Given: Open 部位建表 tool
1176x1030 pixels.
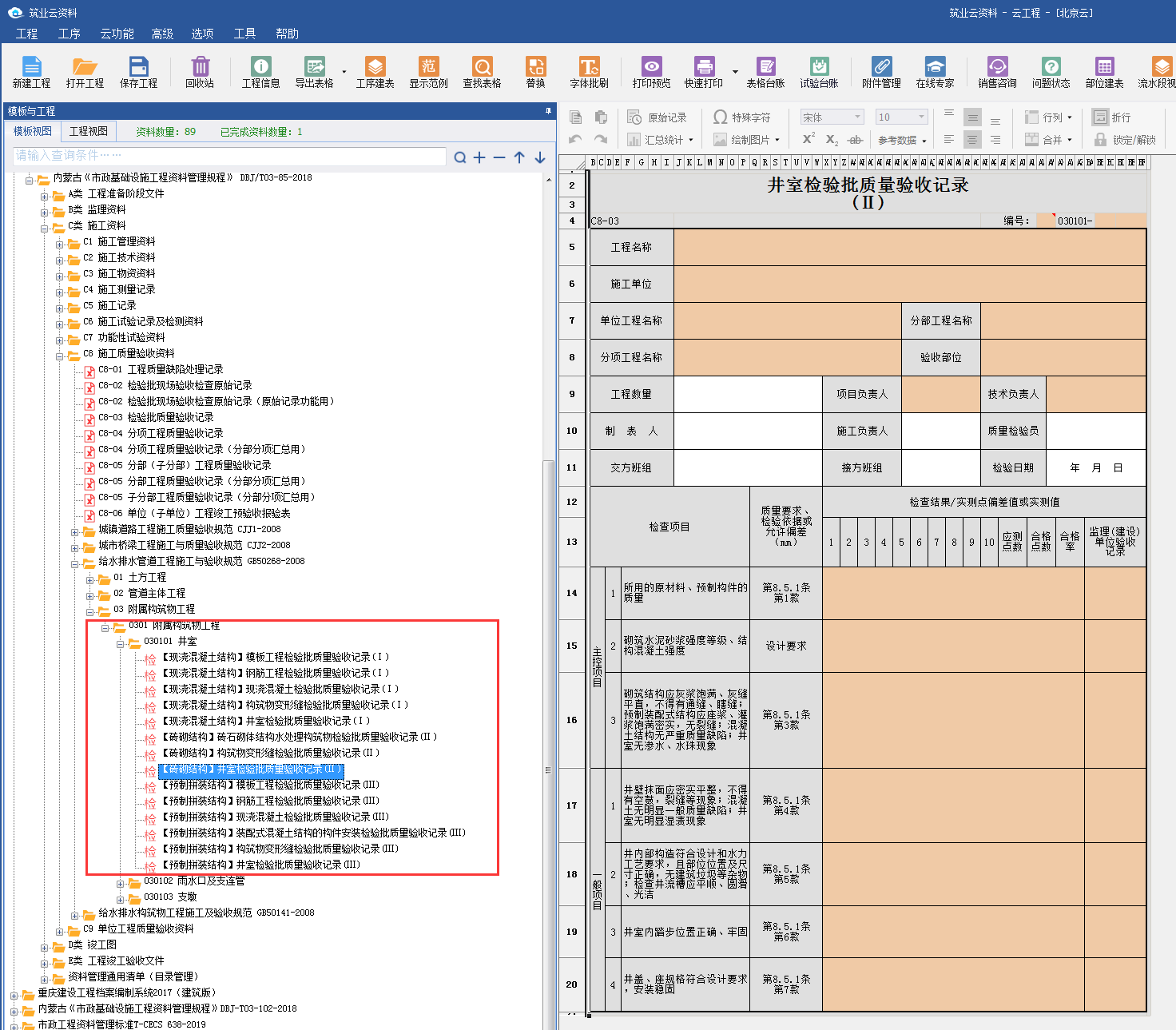Looking at the screenshot, I should (1104, 72).
